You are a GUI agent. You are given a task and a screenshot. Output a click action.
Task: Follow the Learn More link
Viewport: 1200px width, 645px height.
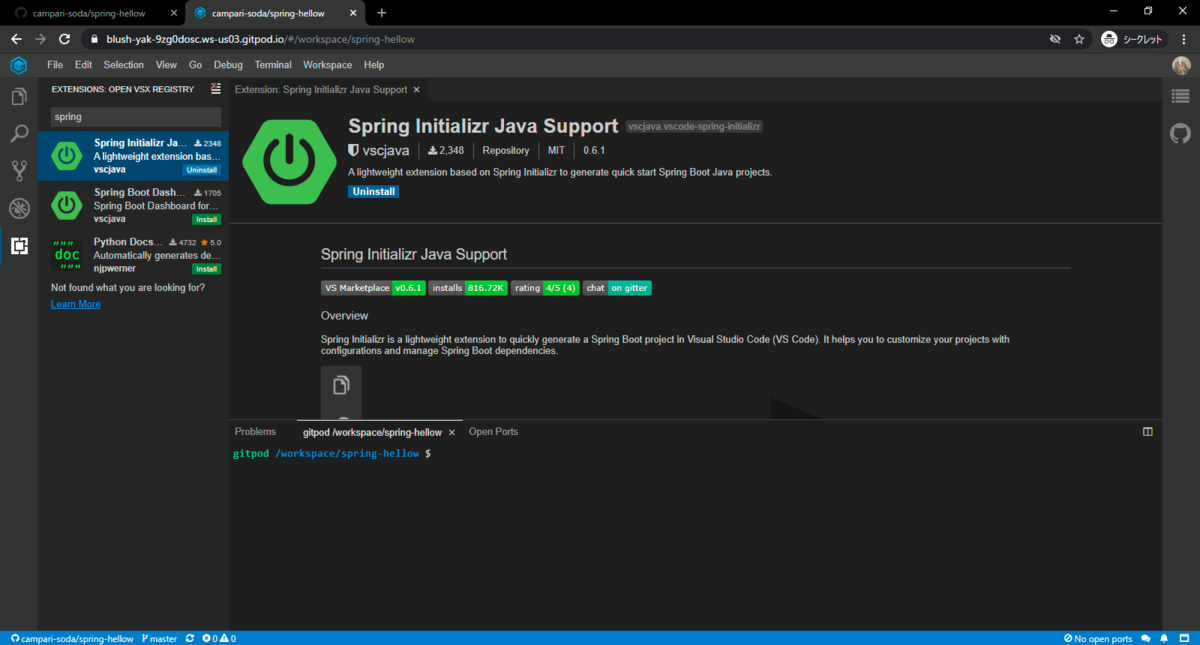pyautogui.click(x=76, y=304)
